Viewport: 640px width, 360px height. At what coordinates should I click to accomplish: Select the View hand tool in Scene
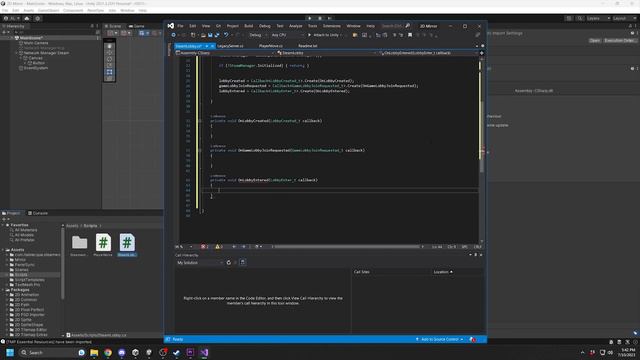[x=109, y=46]
